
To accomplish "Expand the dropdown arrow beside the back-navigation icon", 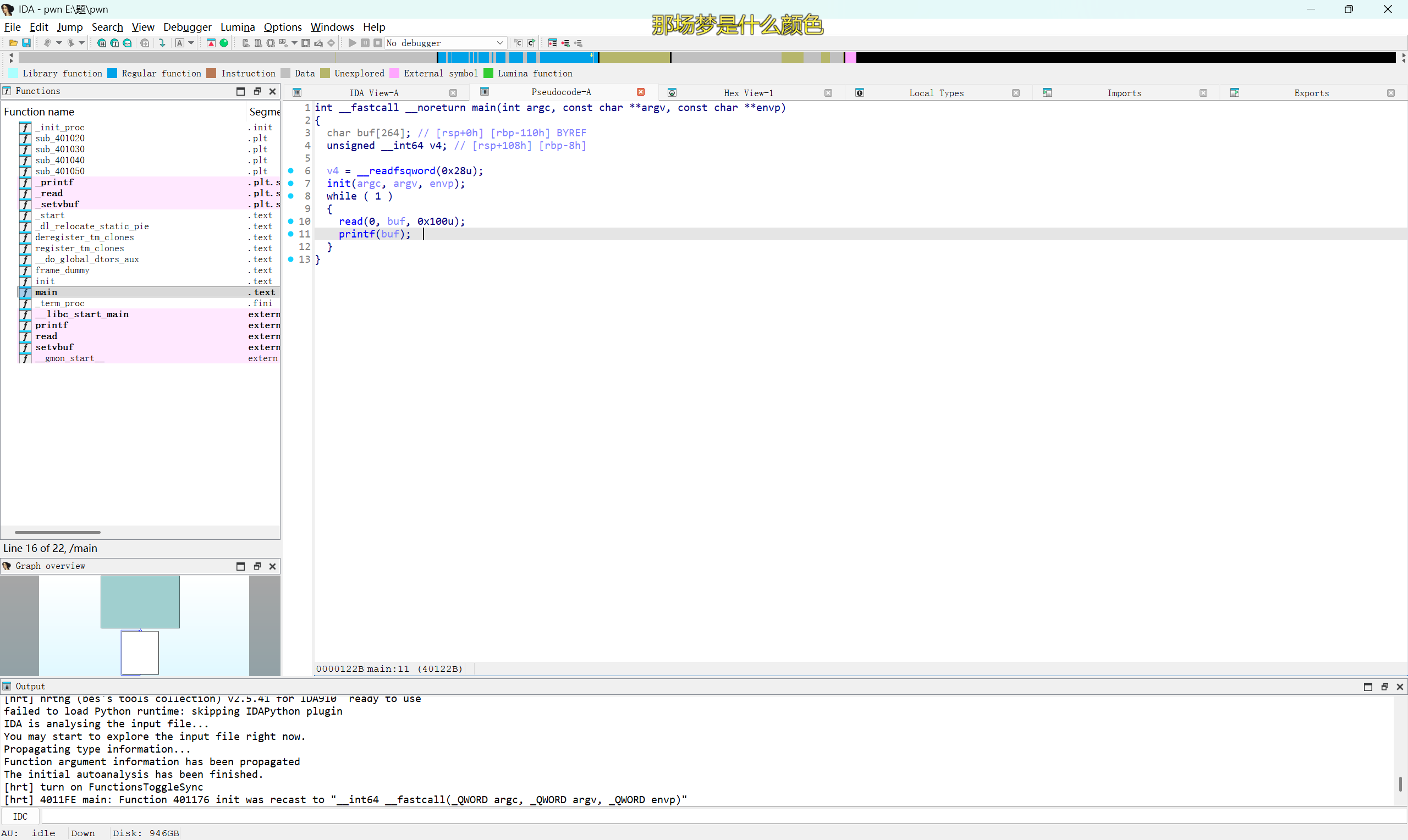I will tap(59, 42).
